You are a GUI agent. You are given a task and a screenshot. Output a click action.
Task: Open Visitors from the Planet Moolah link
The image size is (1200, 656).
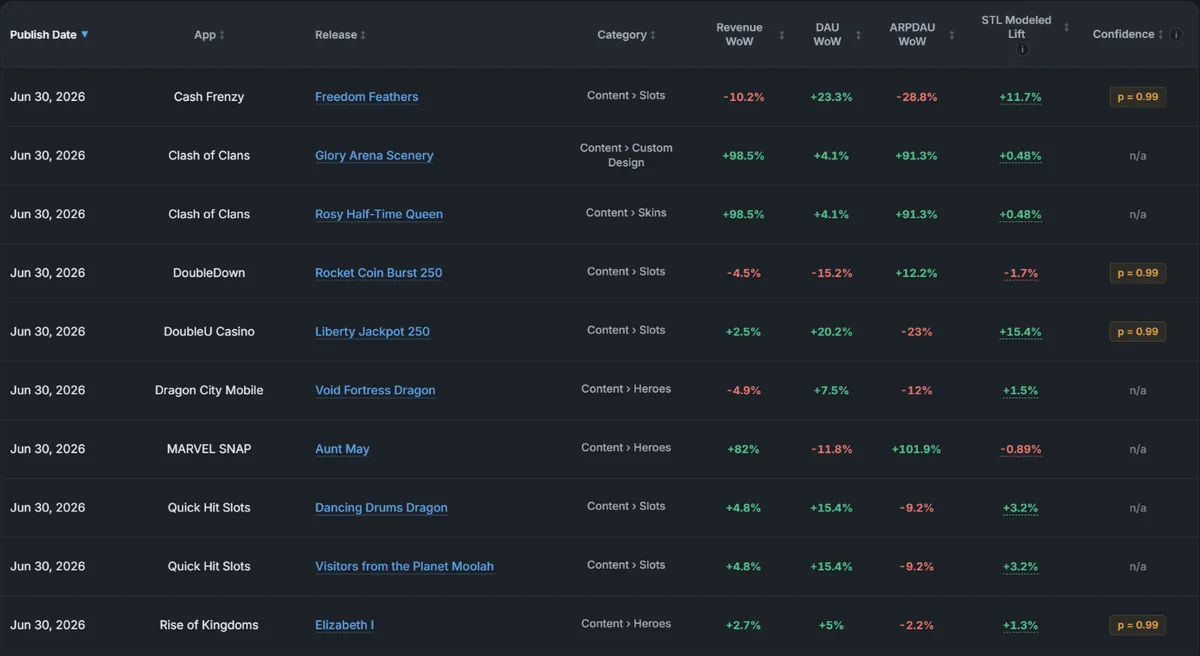pyautogui.click(x=404, y=566)
